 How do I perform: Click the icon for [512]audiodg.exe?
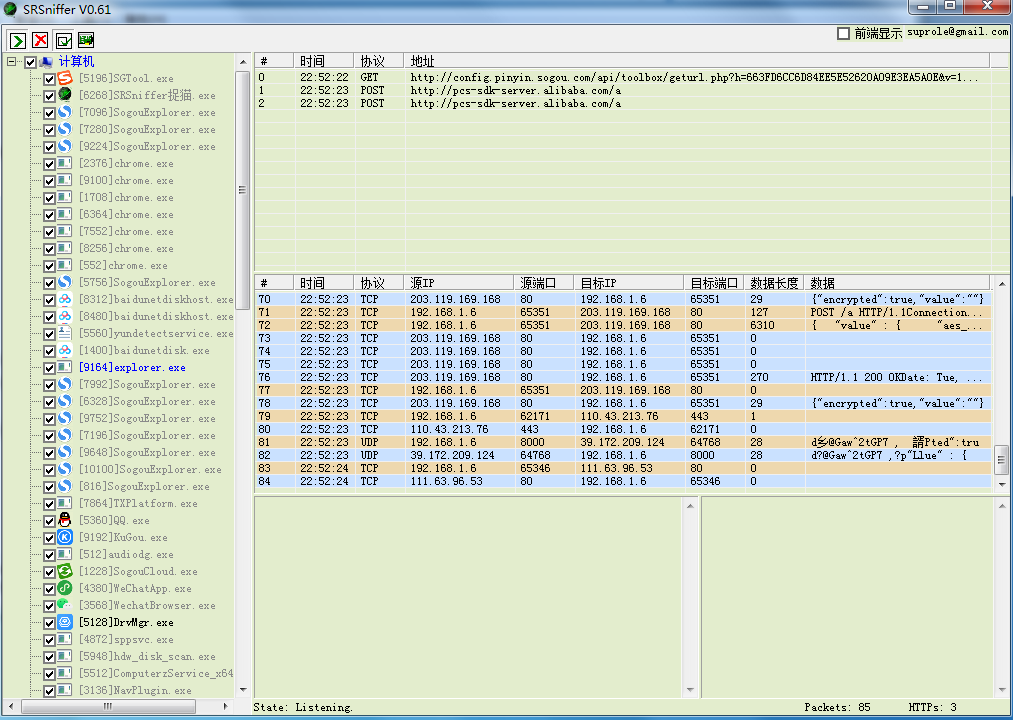[x=65, y=555]
